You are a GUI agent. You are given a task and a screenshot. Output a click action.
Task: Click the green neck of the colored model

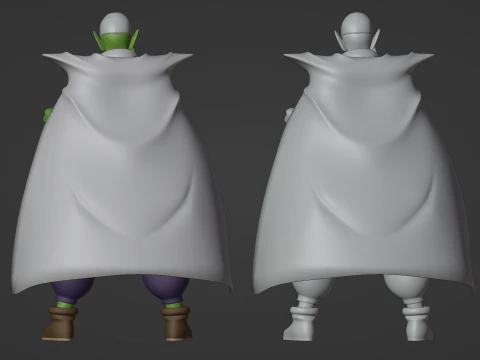click(x=116, y=42)
